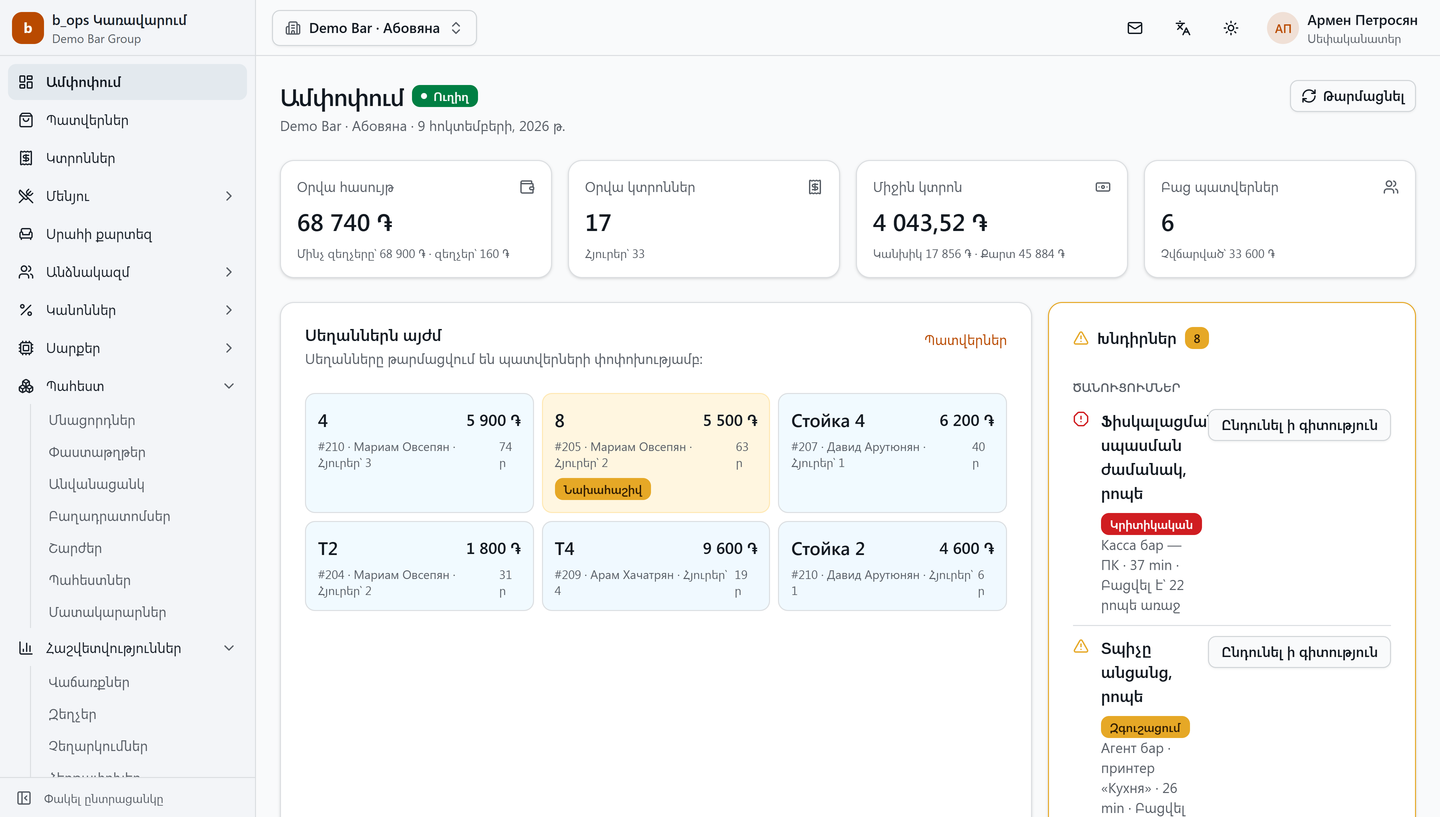The width and height of the screenshot is (1440, 817).
Task: Collapse the Պահեստ section chevron
Action: point(229,386)
